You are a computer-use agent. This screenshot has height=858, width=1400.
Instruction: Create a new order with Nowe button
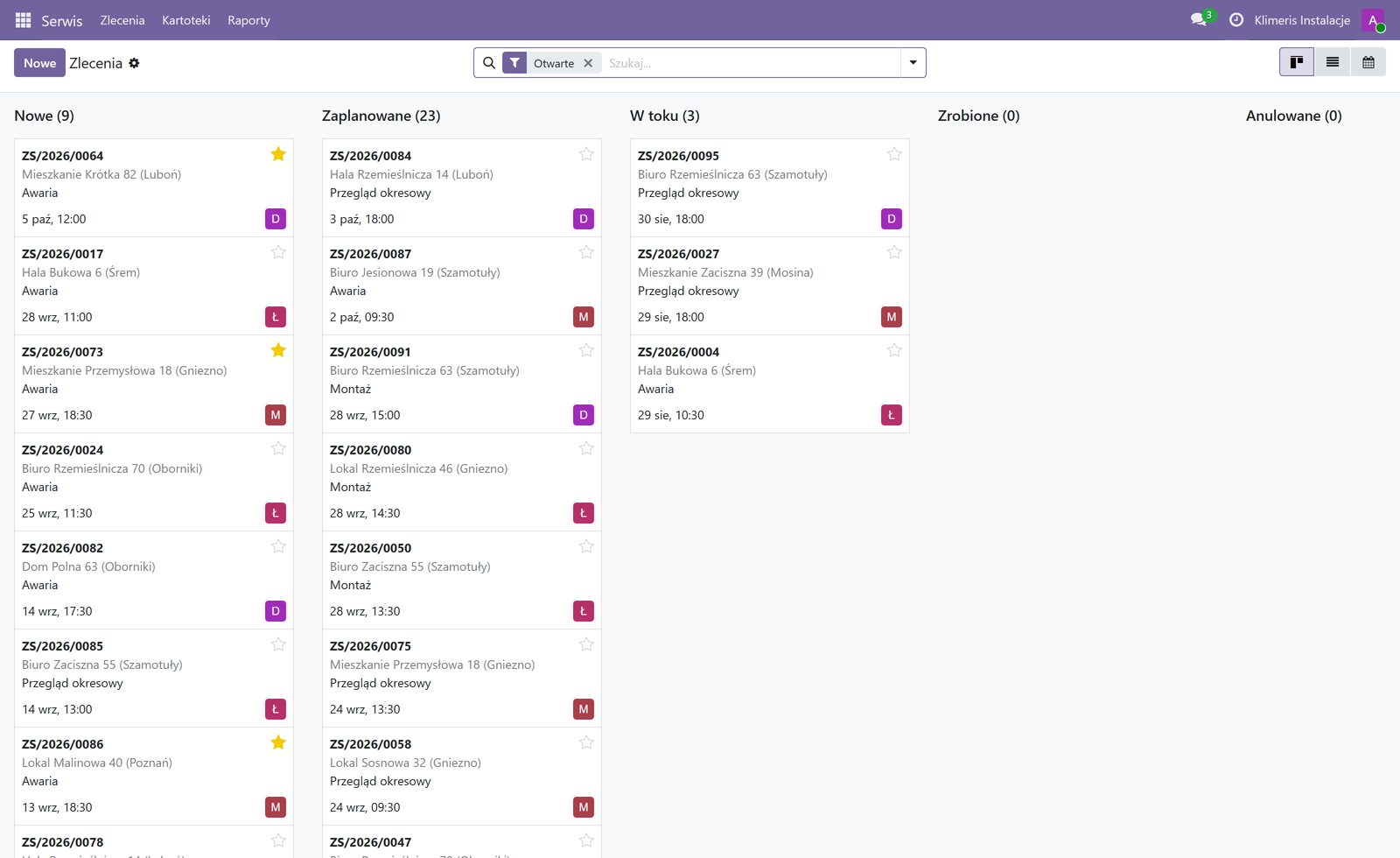(39, 63)
